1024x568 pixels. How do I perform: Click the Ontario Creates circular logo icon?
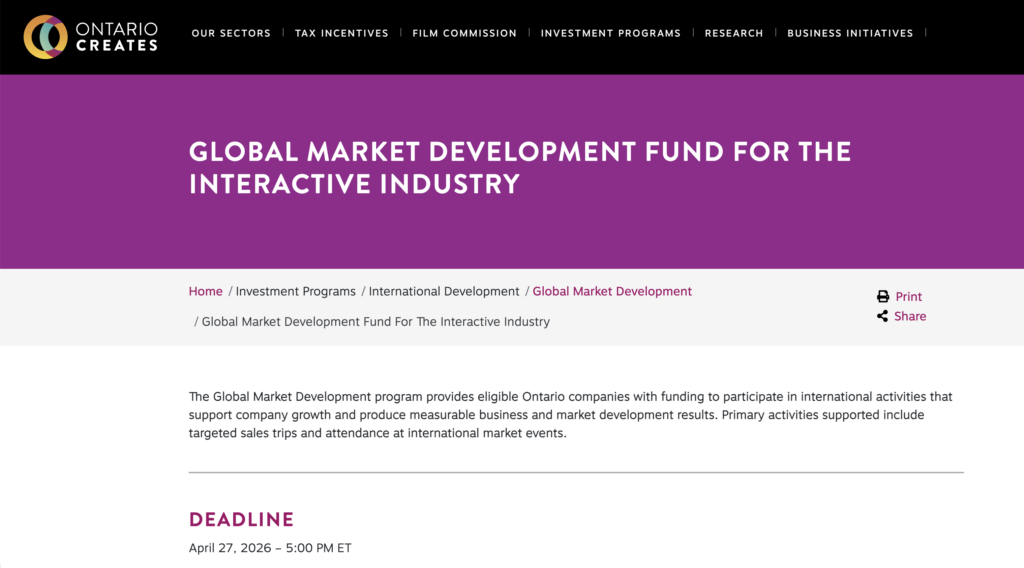point(45,37)
